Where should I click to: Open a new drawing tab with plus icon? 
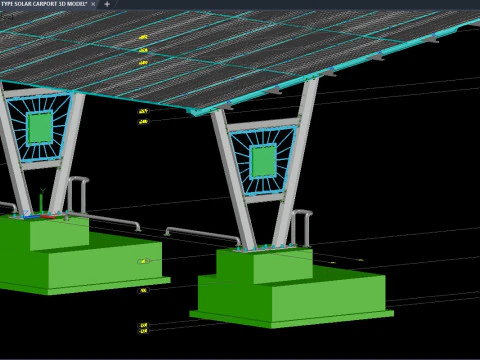pos(107,4)
